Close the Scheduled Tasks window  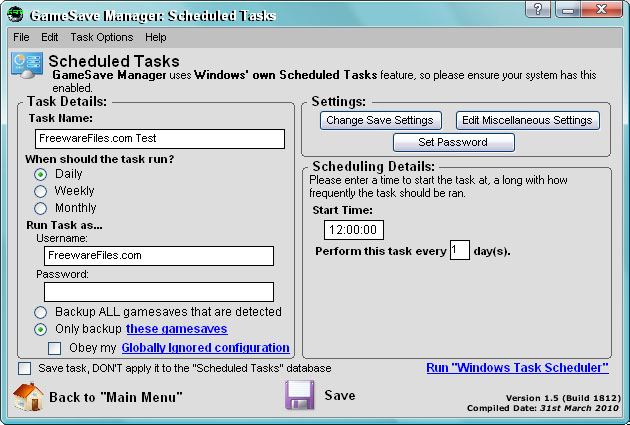[601, 9]
